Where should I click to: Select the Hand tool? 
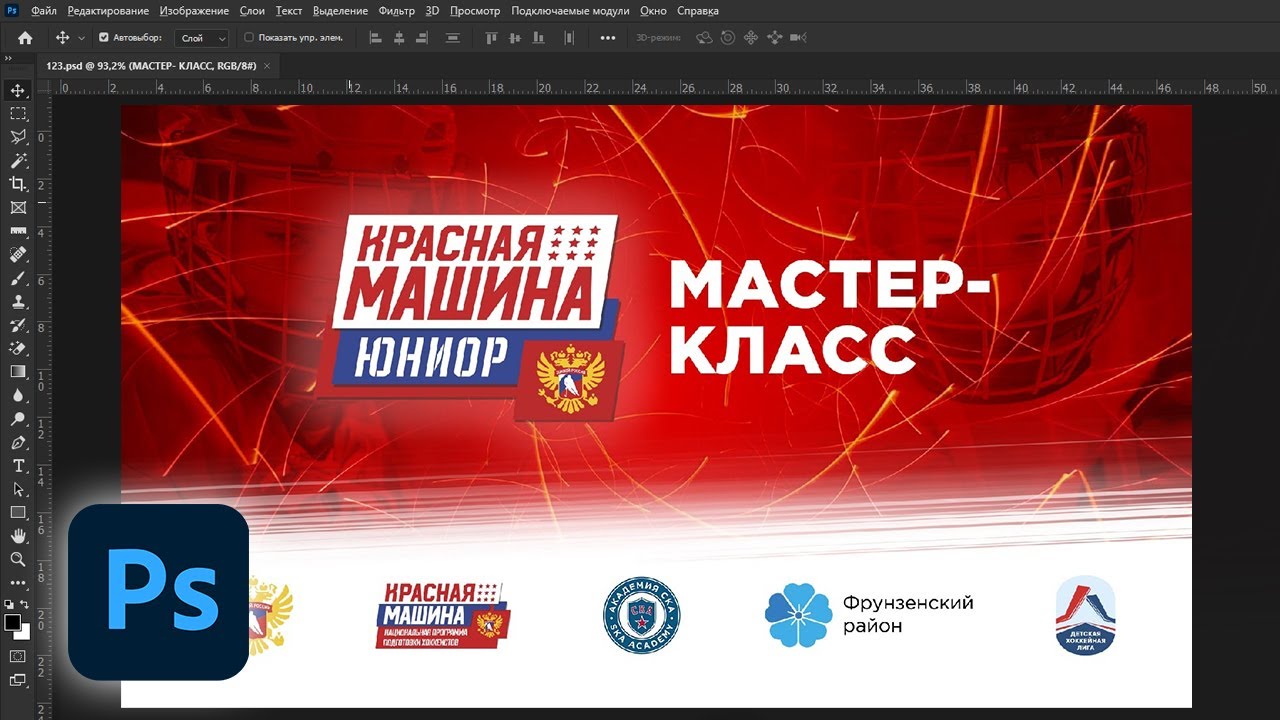point(18,536)
